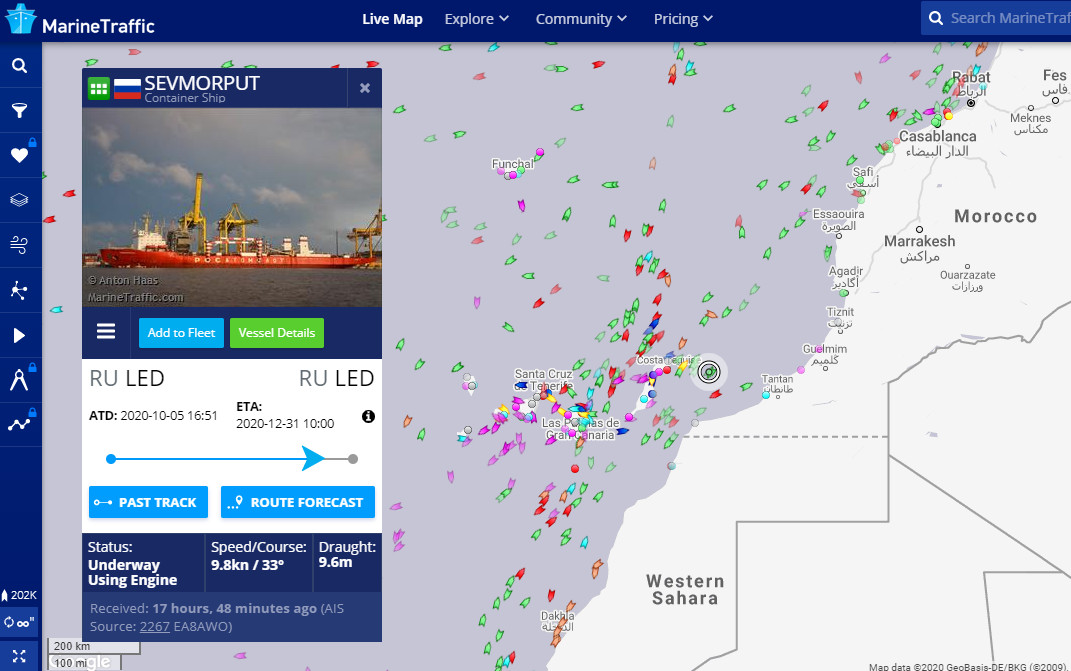Click the Funchal port label
The height and width of the screenshot is (671, 1071).
(512, 164)
